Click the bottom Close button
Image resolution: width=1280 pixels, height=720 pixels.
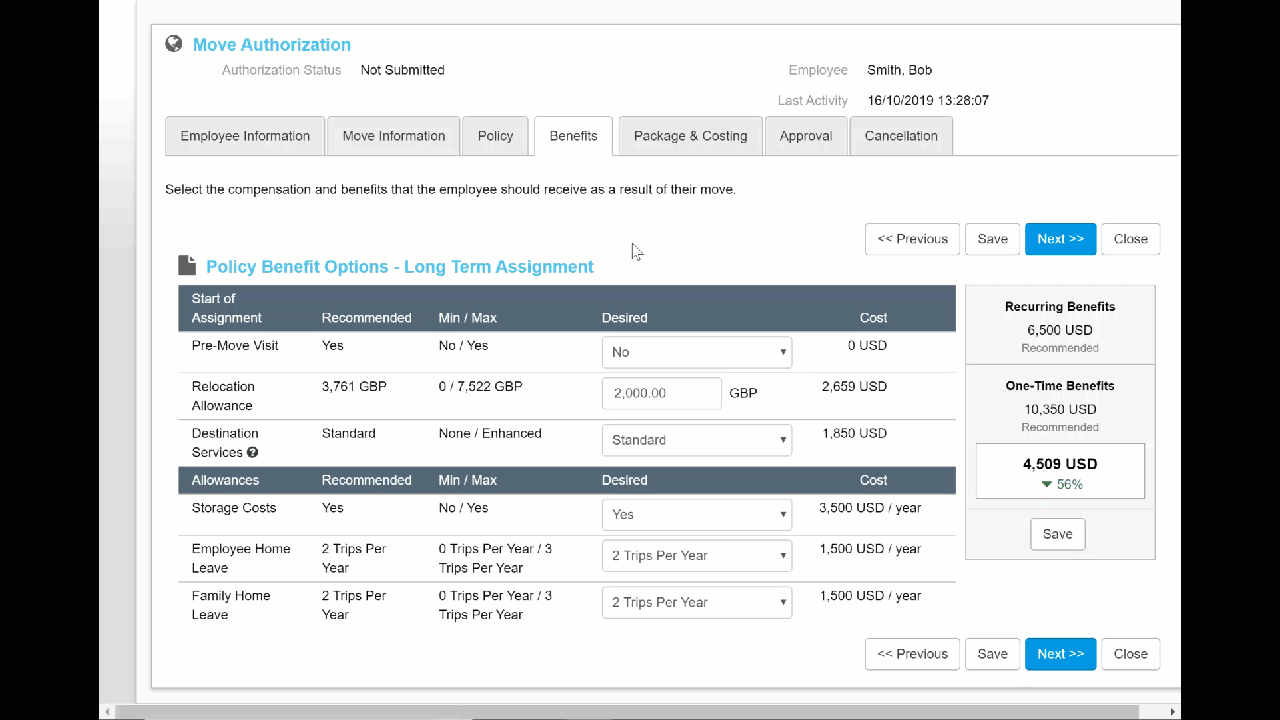click(x=1131, y=654)
